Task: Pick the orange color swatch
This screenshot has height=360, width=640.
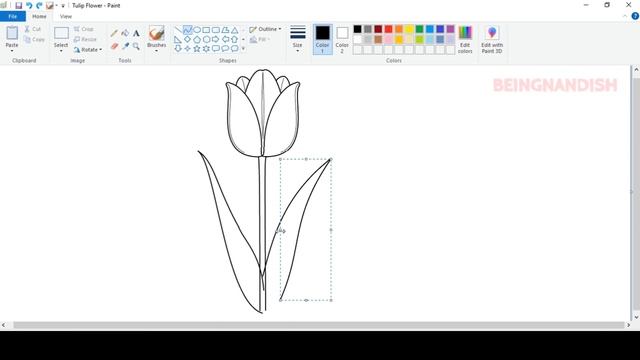Action: [399, 29]
